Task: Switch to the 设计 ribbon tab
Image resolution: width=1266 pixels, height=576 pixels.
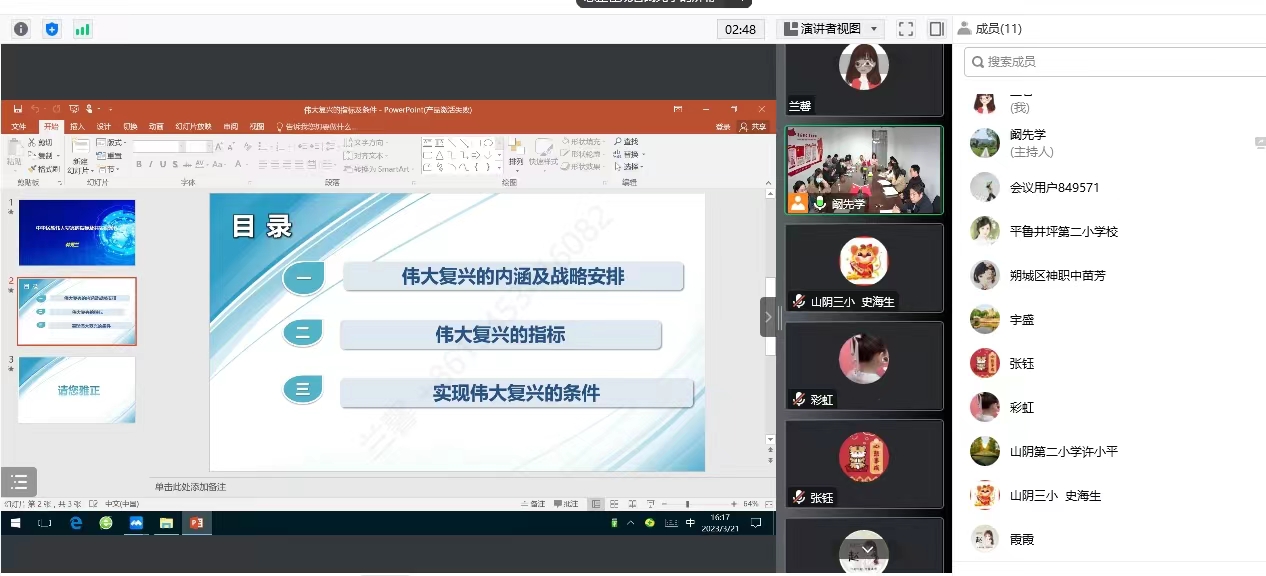Action: click(104, 127)
